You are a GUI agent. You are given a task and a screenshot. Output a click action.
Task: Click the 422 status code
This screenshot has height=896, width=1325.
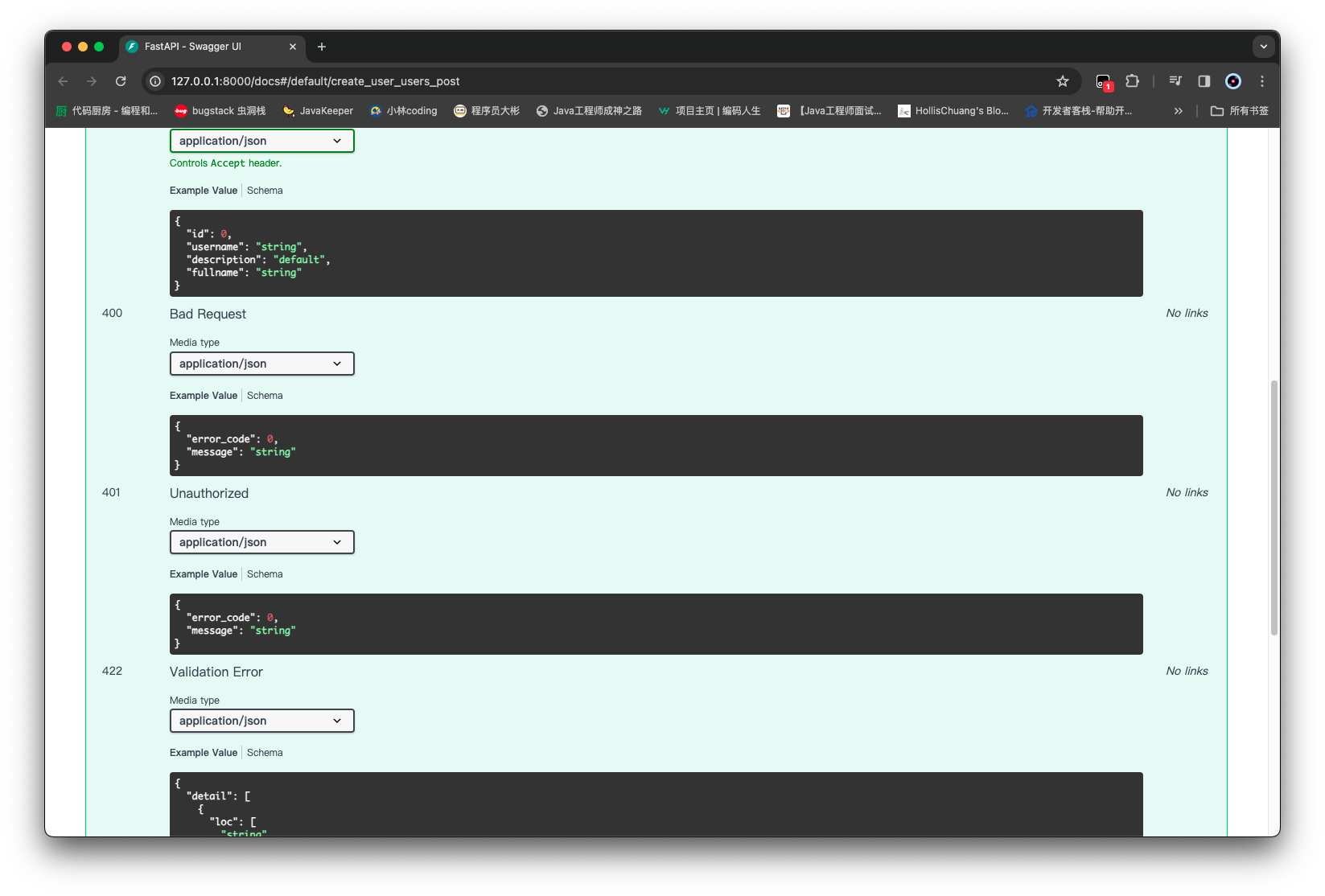(112, 671)
